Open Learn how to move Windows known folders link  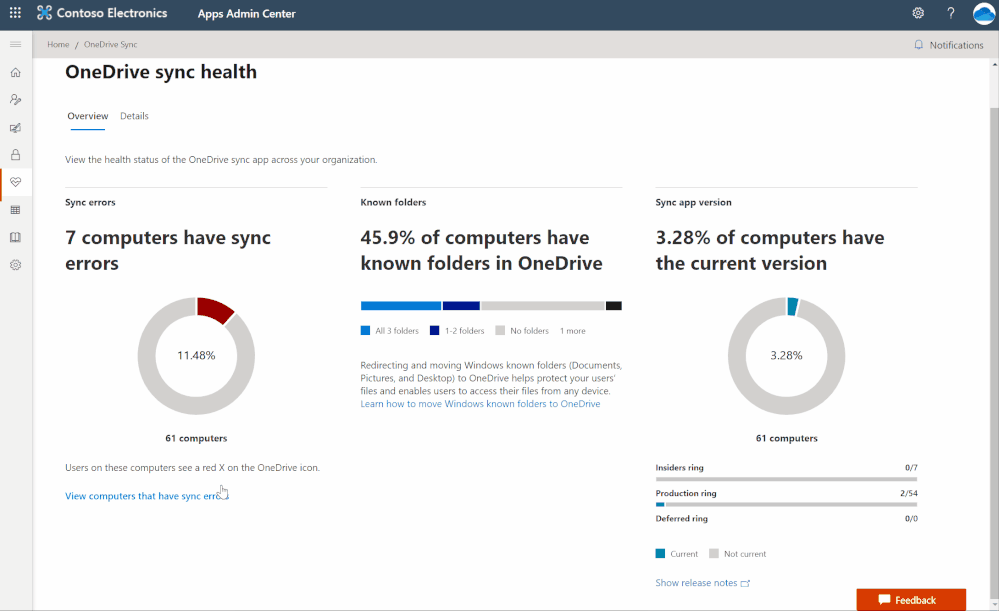(480, 404)
